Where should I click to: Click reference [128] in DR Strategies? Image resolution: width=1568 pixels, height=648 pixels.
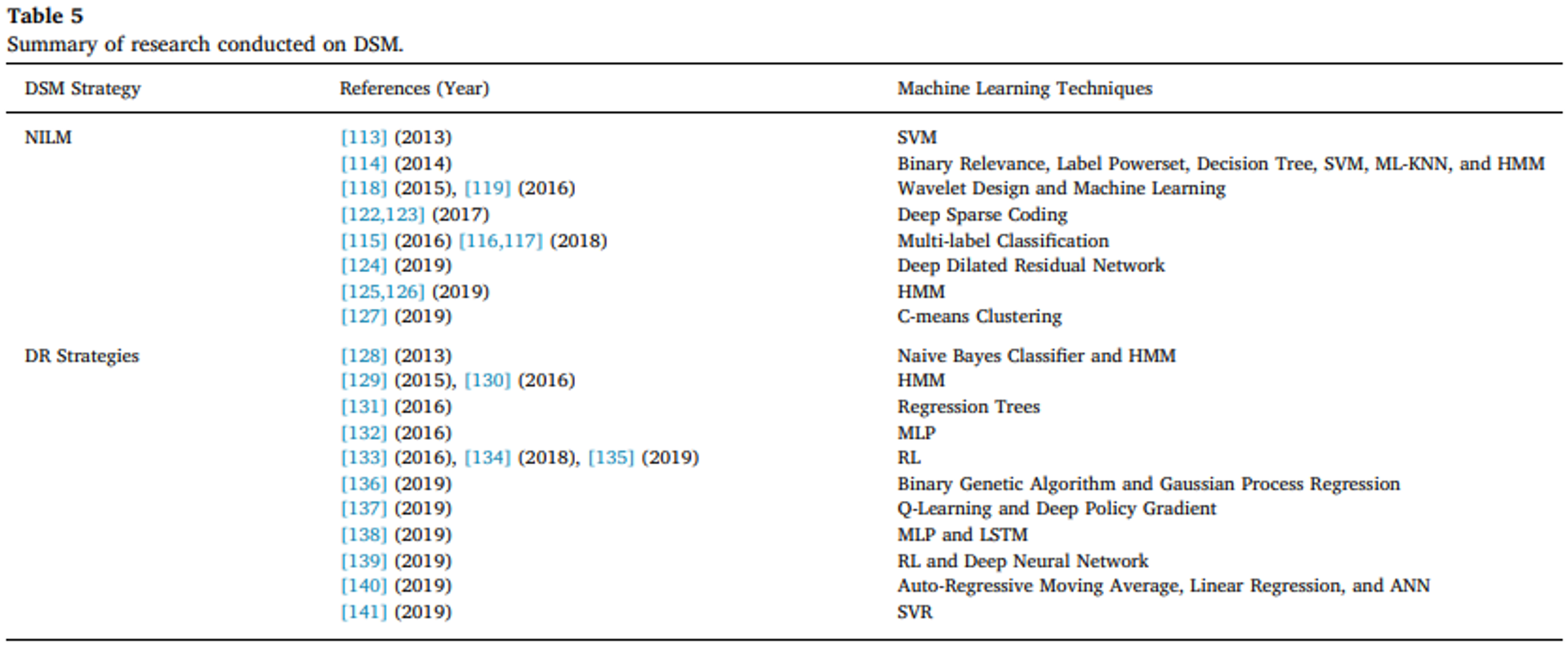[x=363, y=355]
